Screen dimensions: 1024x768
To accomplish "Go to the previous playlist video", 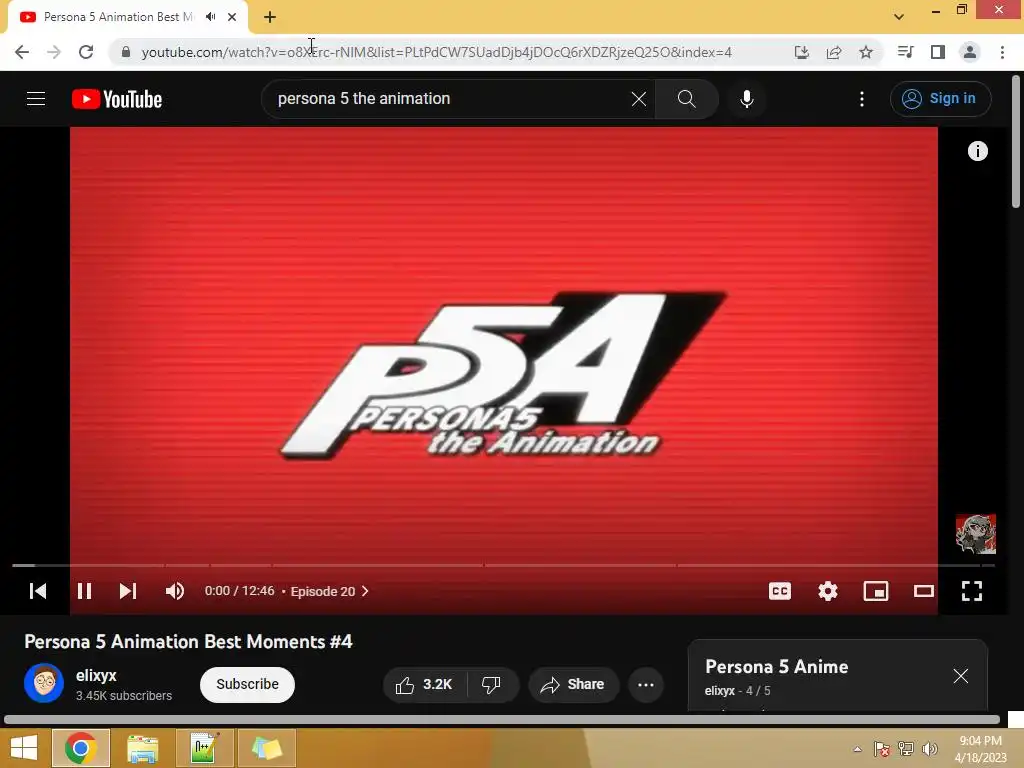I will [38, 591].
